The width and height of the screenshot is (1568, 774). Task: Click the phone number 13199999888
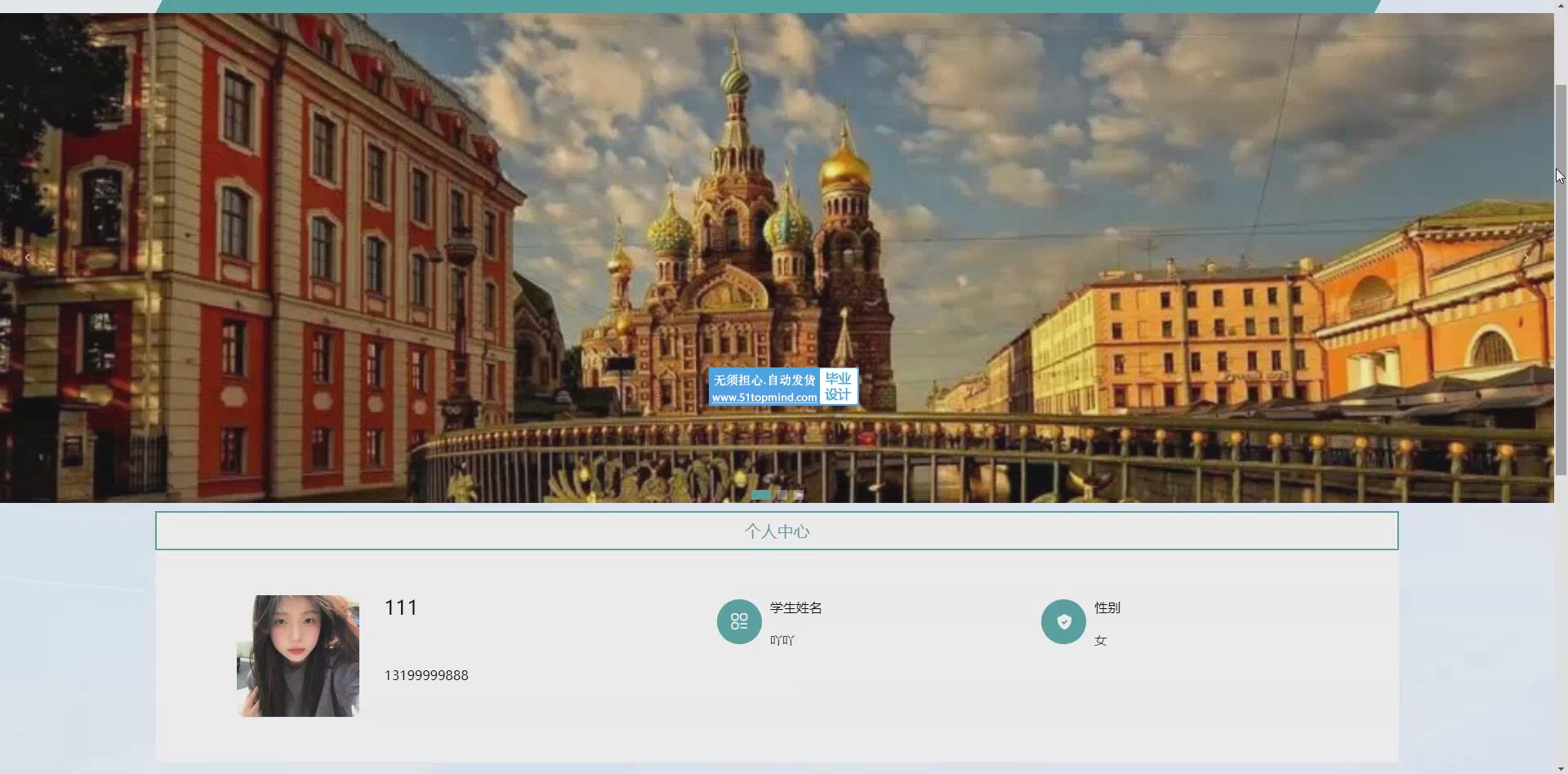click(426, 675)
